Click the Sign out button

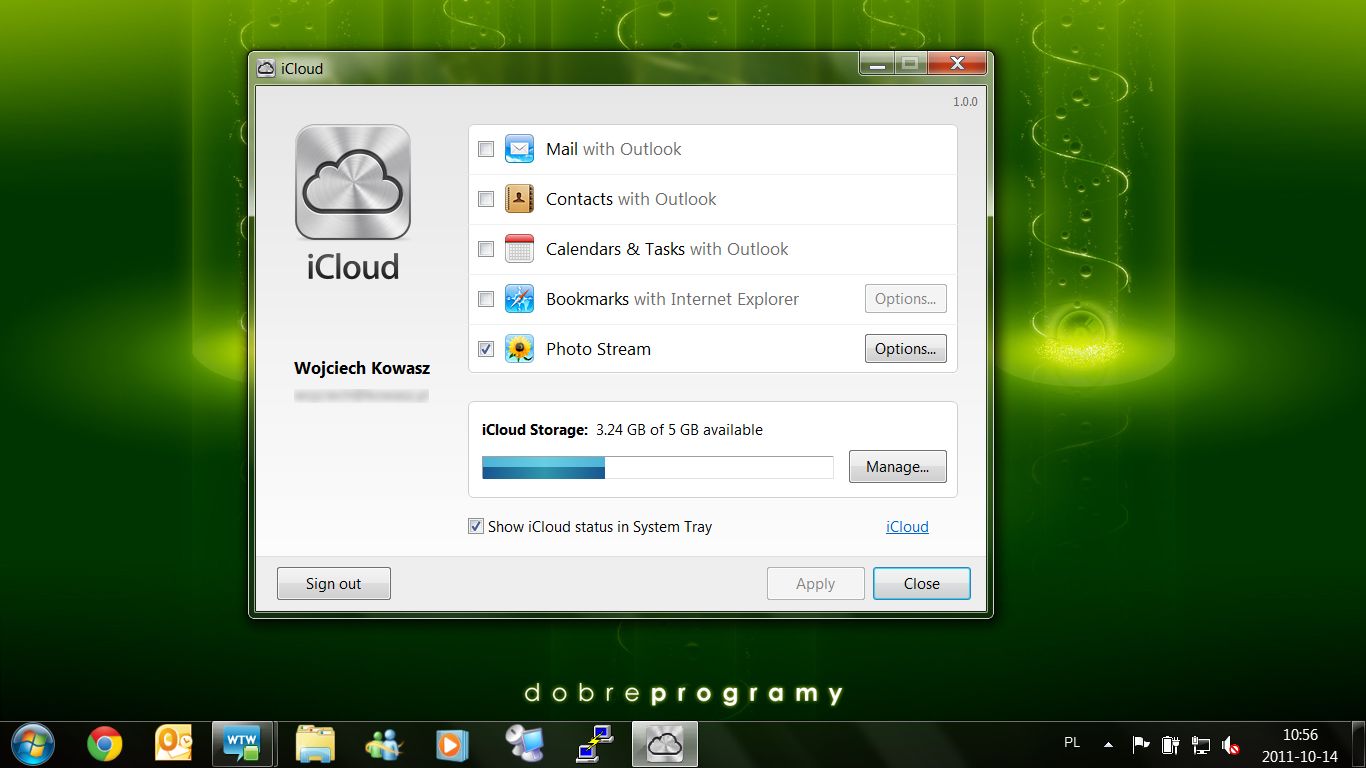click(x=334, y=584)
